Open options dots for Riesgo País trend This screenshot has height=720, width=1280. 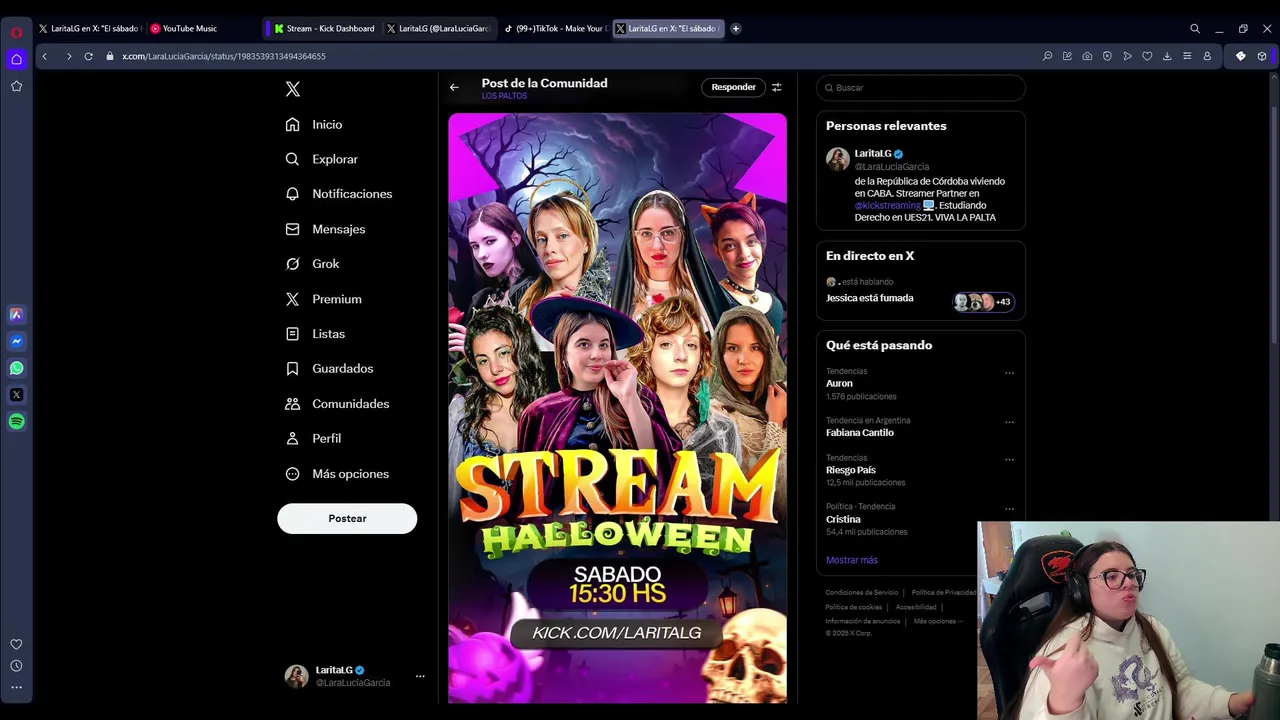1009,459
